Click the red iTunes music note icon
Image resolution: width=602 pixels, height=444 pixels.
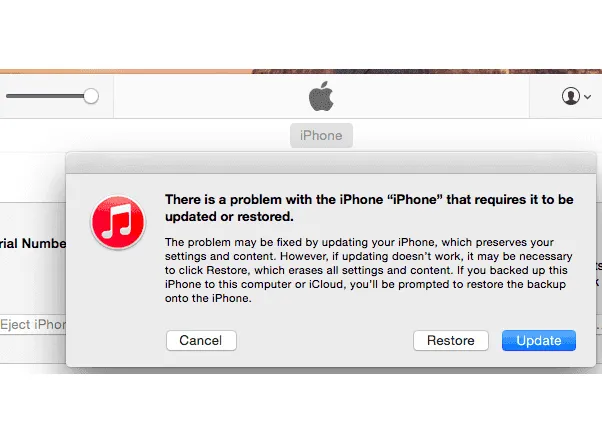(118, 222)
